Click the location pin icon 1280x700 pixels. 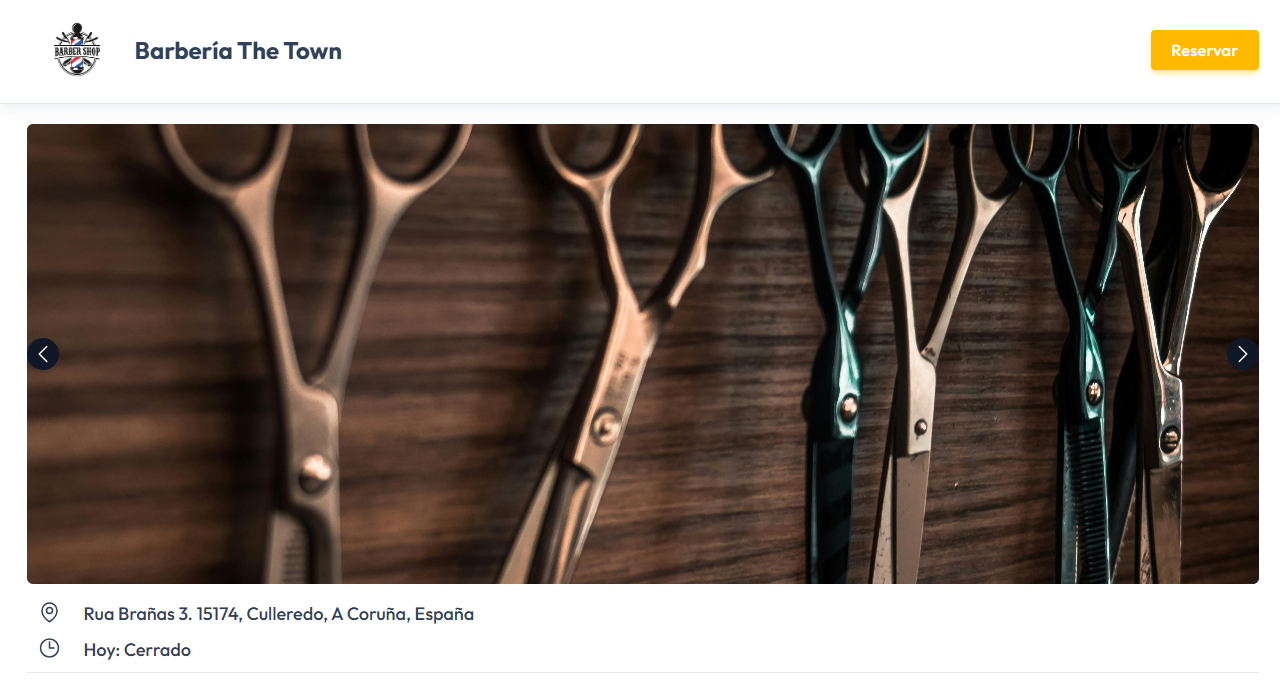click(x=49, y=613)
